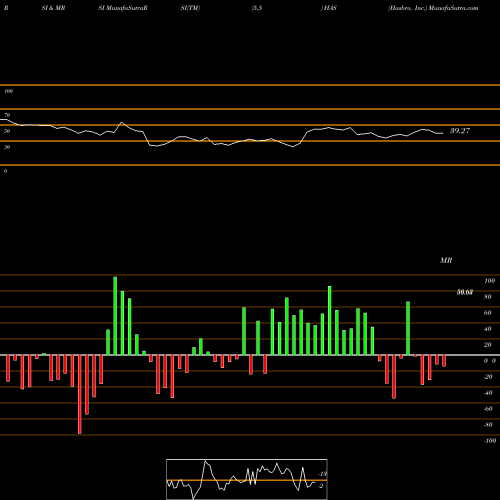Click the (5,5 parameter text in the header
The image size is (500, 500).
point(257,8)
